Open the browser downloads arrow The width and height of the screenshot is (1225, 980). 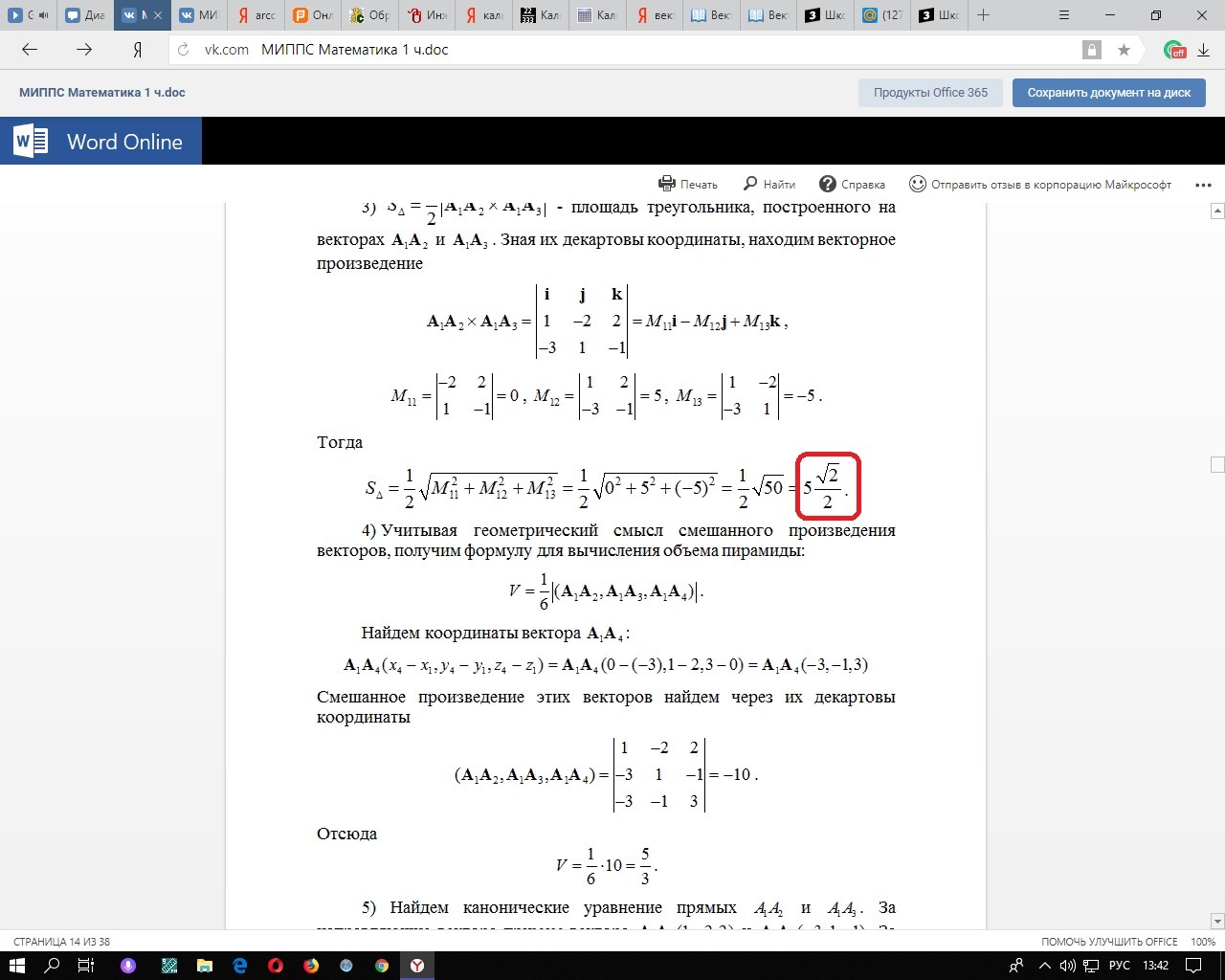point(1203,50)
